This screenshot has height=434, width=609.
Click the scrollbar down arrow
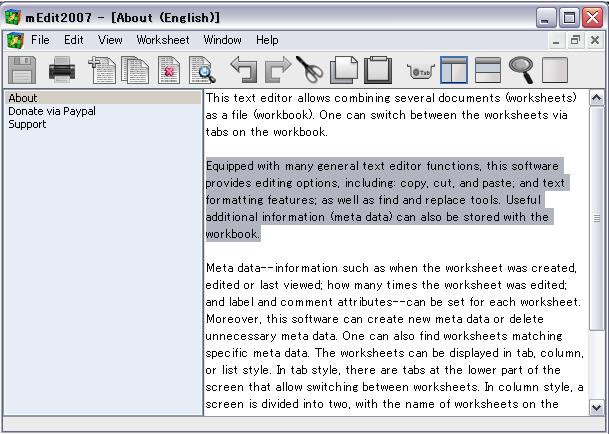tap(597, 408)
